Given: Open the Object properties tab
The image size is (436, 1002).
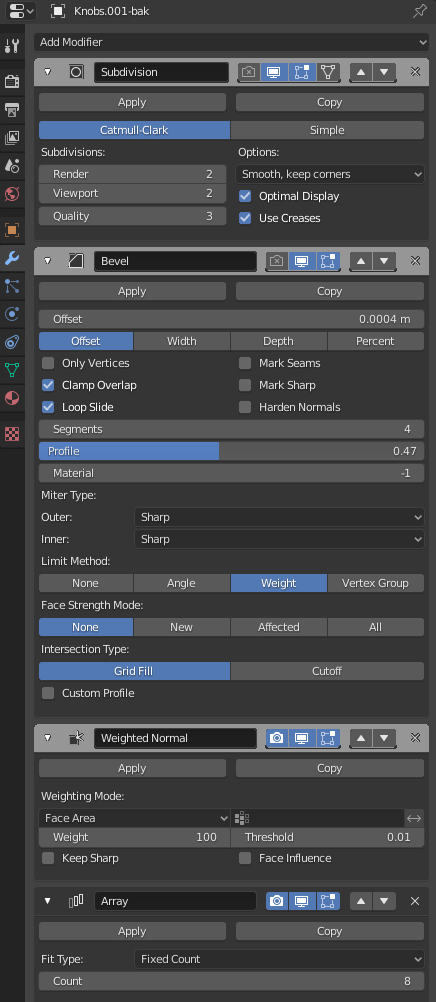Looking at the screenshot, I should (12, 230).
